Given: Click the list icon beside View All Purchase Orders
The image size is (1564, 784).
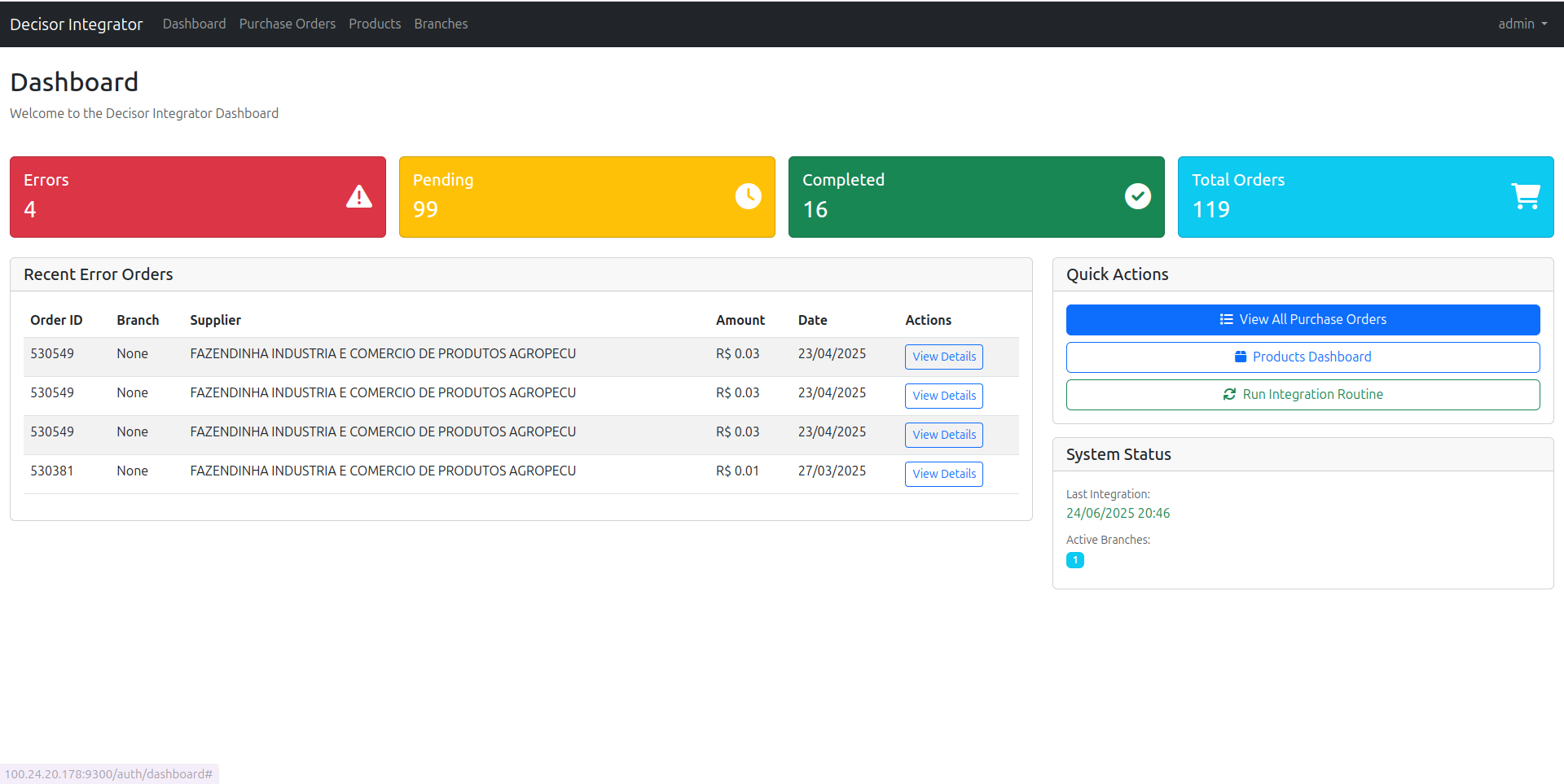Looking at the screenshot, I should pyautogui.click(x=1226, y=320).
